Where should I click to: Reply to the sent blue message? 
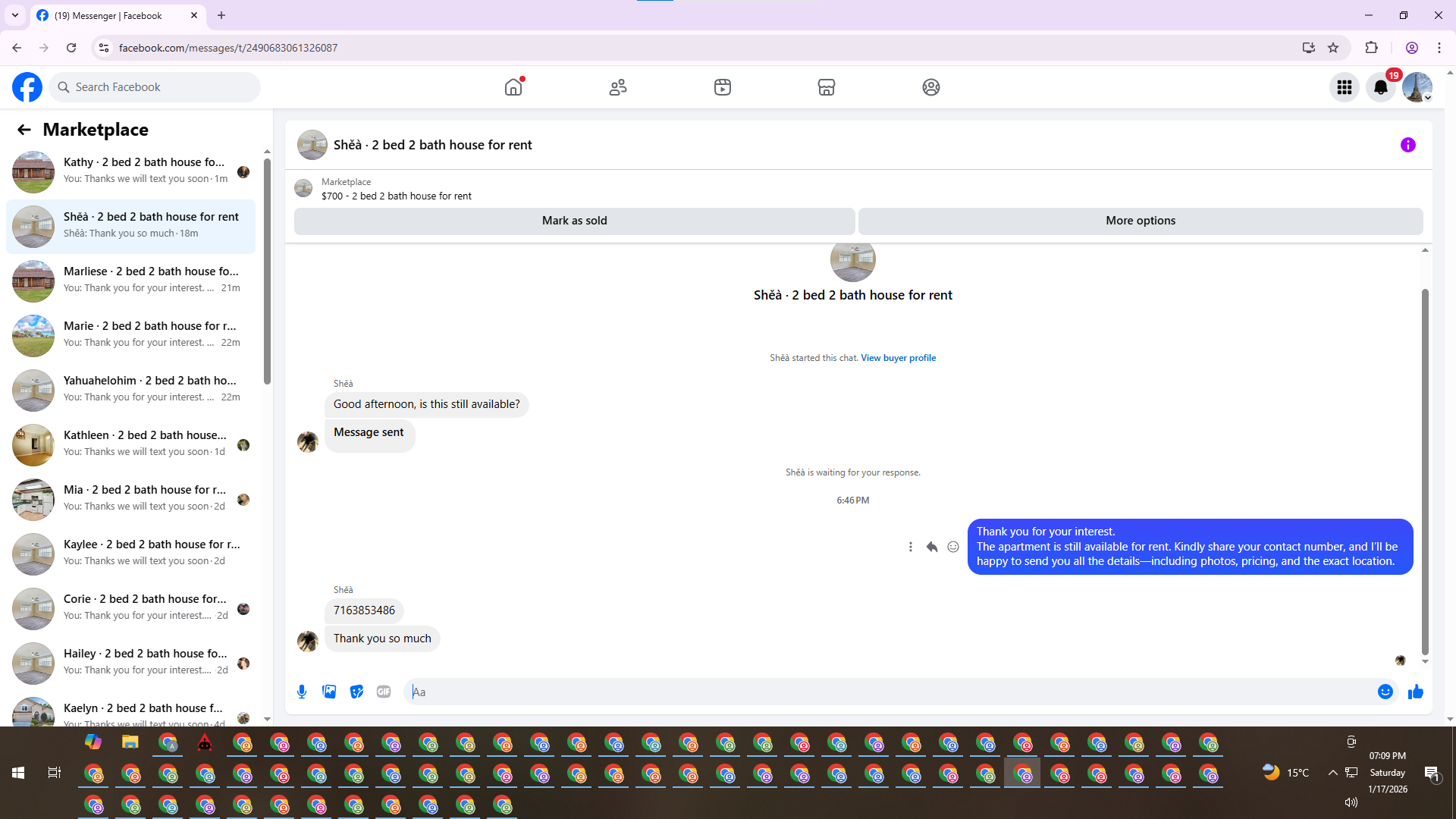coord(932,547)
